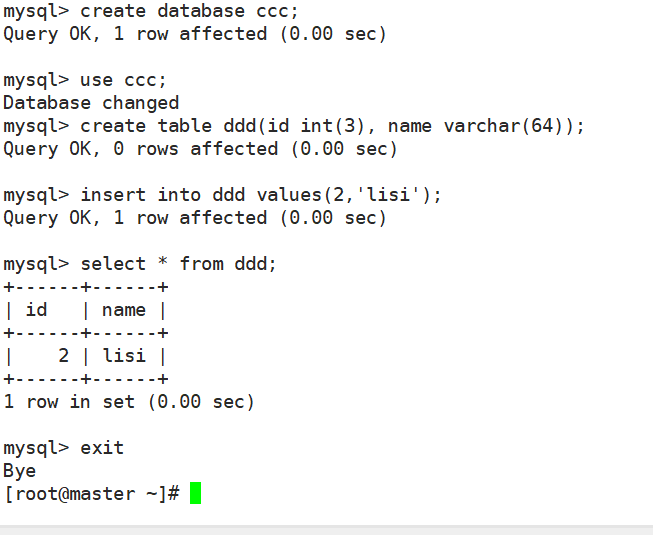
Task: Click the "name" column header in the result table
Action: [124, 310]
